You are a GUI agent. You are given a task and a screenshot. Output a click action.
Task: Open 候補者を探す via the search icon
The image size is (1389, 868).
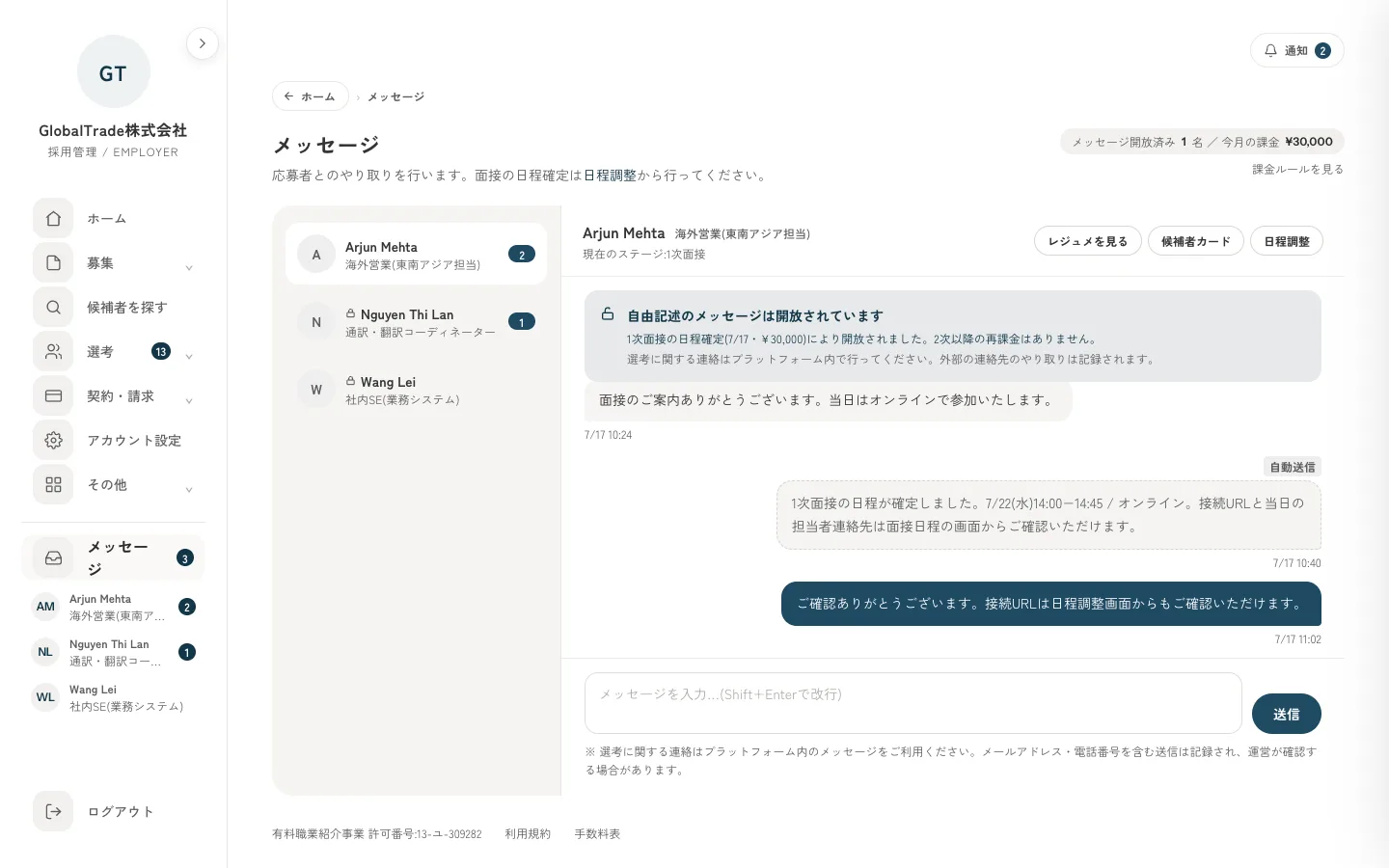coord(53,308)
